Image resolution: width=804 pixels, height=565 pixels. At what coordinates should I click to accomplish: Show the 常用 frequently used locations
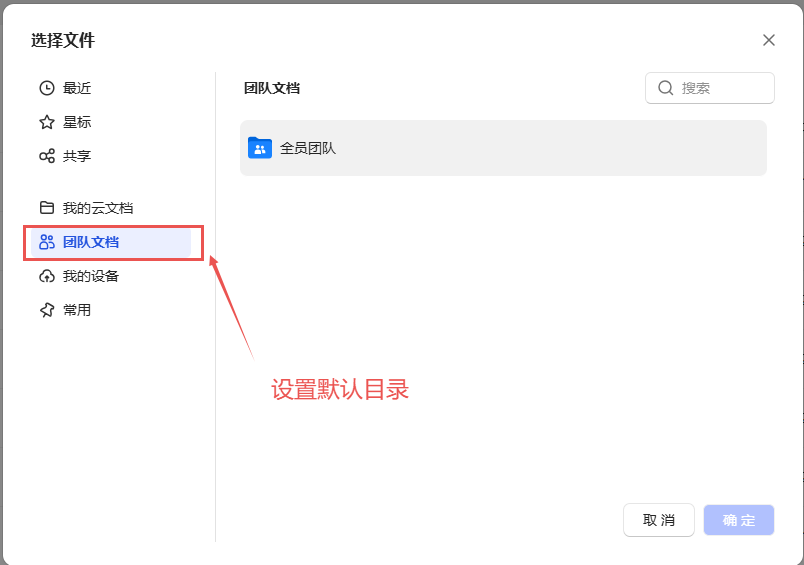click(x=77, y=310)
